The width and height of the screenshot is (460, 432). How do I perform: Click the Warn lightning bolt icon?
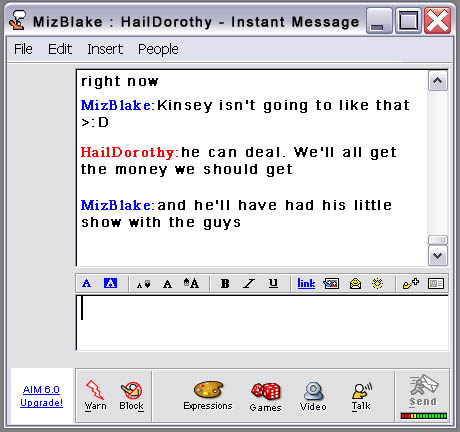[x=95, y=390]
